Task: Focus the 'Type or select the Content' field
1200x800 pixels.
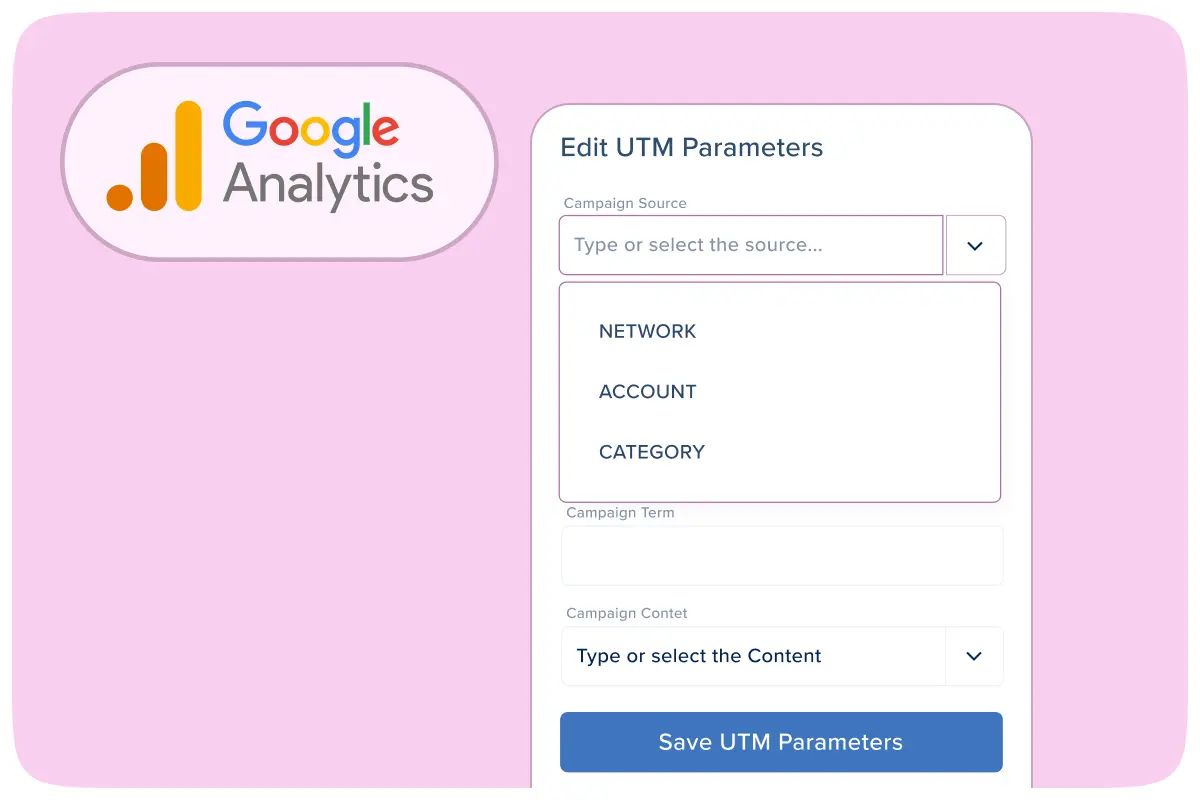Action: pyautogui.click(x=752, y=656)
